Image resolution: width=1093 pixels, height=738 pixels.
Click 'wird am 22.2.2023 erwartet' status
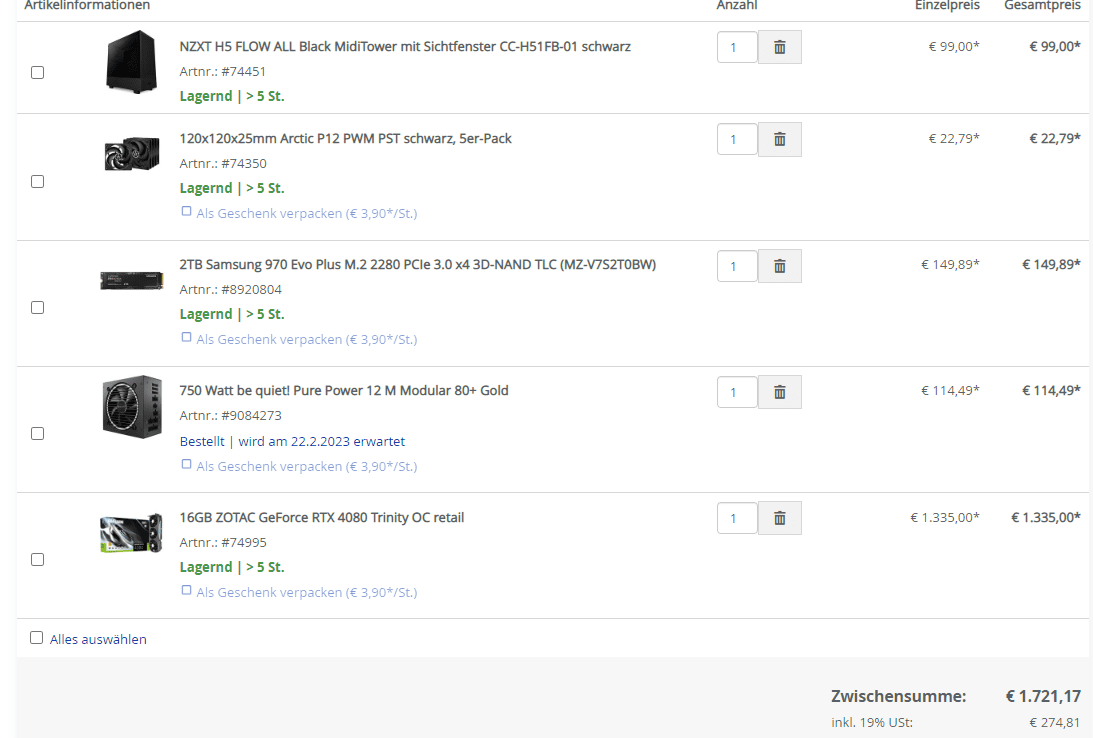(x=321, y=442)
